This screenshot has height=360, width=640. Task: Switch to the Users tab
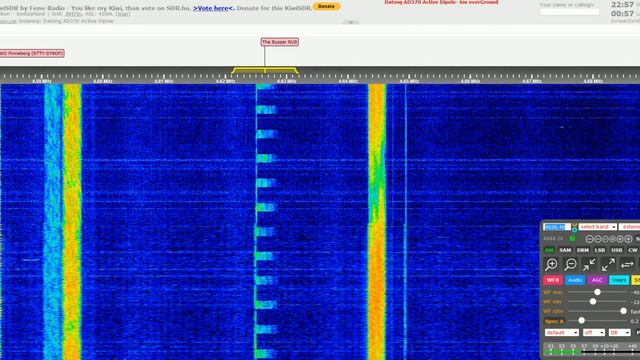pos(619,280)
